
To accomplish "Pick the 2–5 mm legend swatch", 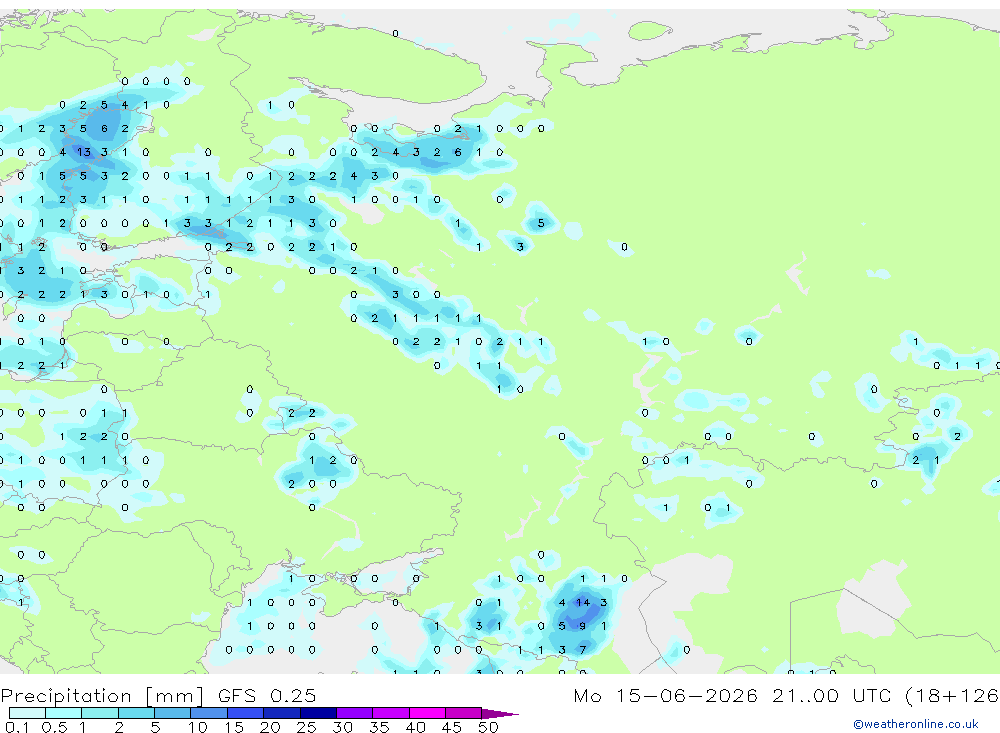I will 136,713.
